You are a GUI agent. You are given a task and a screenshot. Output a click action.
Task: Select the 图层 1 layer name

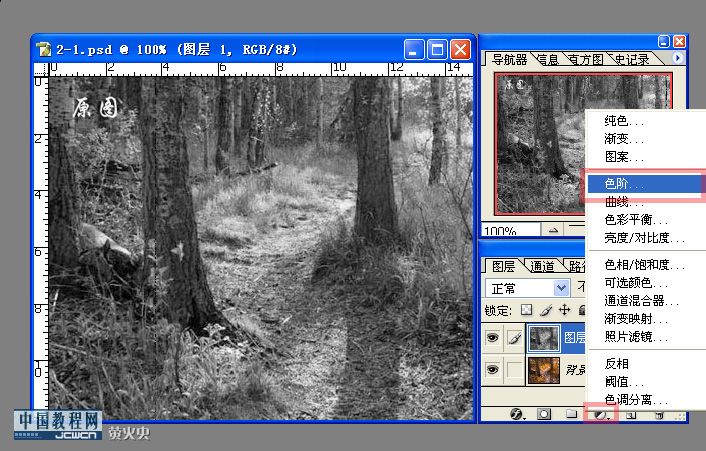coord(574,338)
